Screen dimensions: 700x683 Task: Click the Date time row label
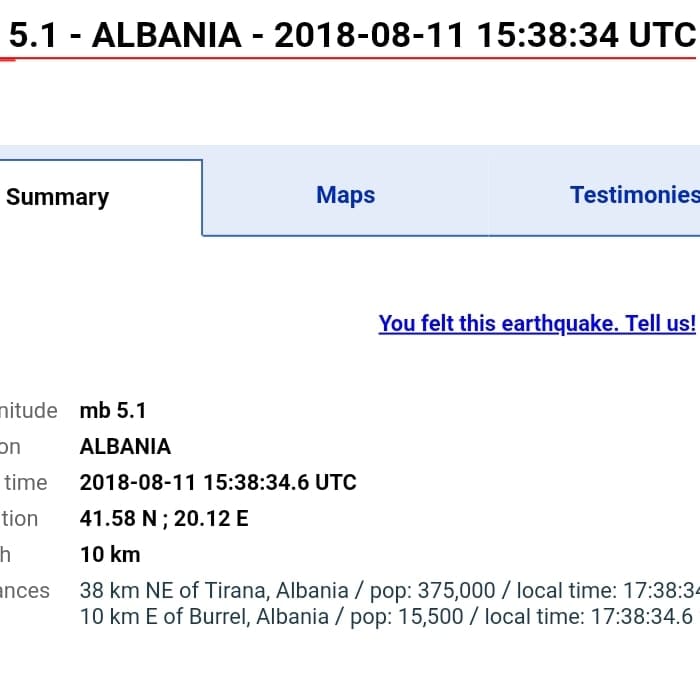(24, 482)
